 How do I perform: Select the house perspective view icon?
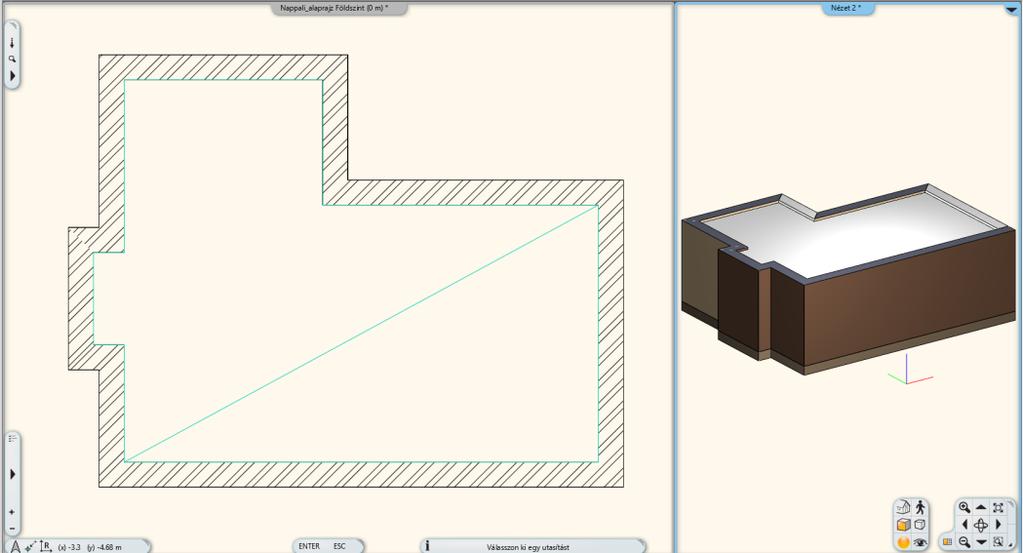(903, 507)
